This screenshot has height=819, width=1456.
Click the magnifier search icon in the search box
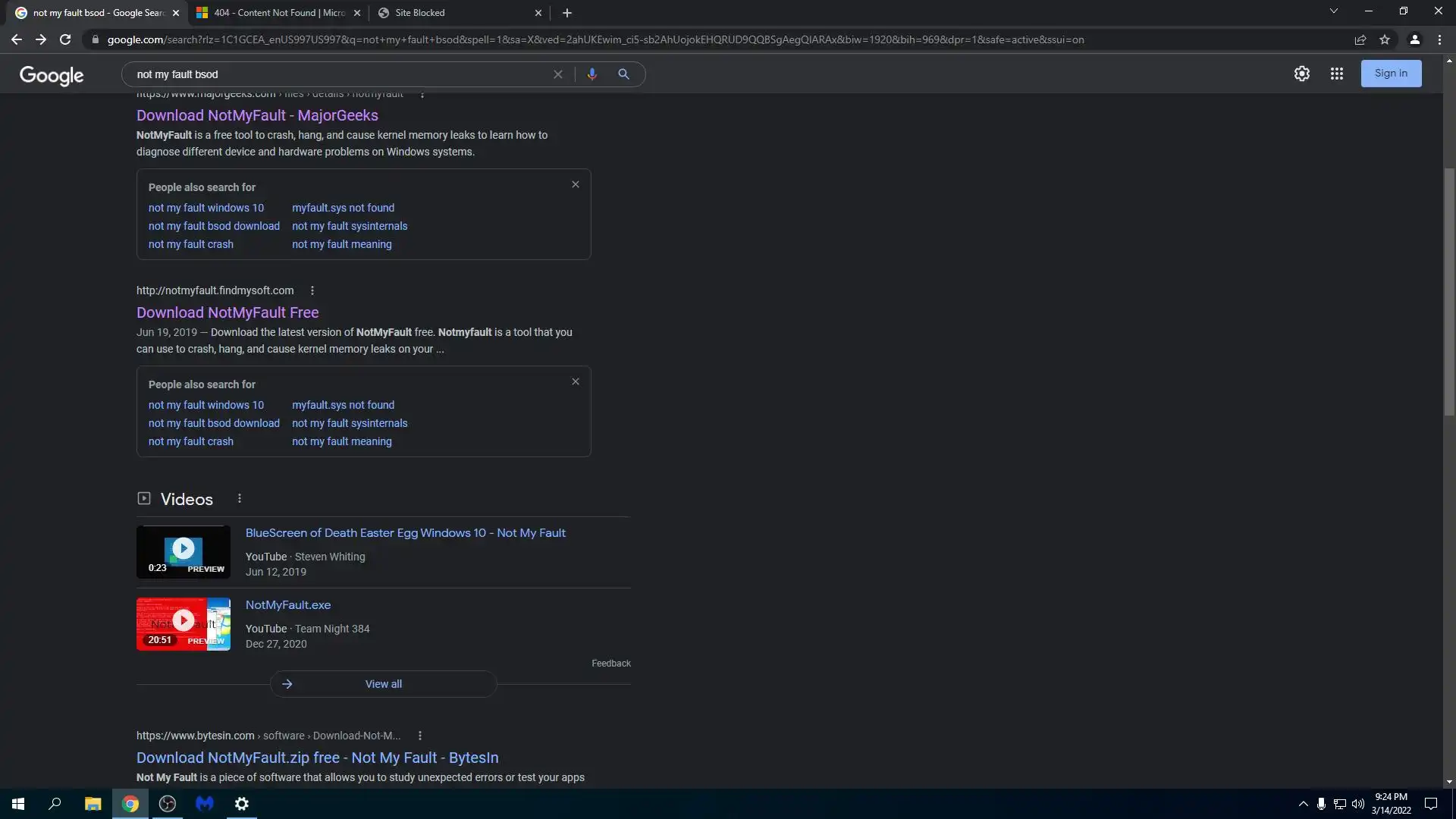pos(623,74)
